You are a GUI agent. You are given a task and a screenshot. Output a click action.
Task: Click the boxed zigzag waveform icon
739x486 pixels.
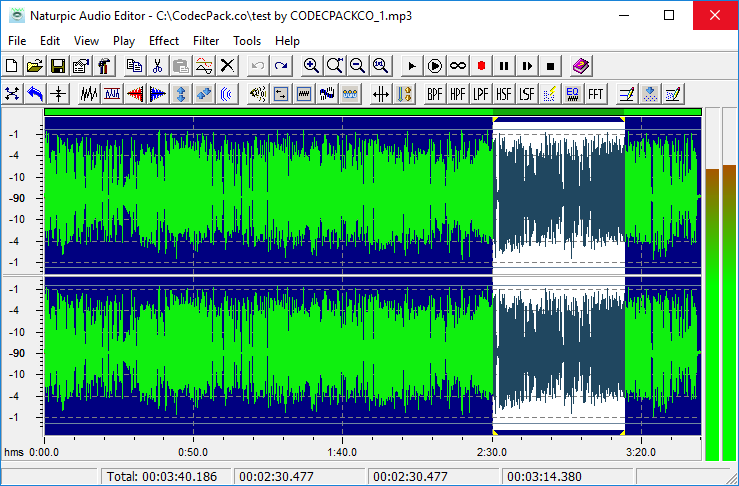click(304, 94)
